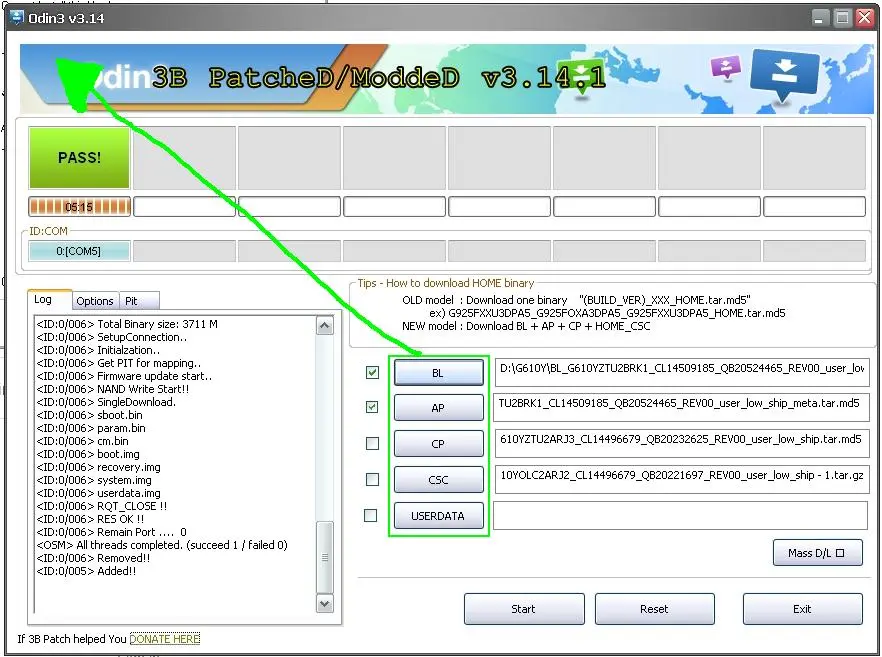Click the 'RES OK !!' log line
The image size is (882, 657).
pos(91,519)
